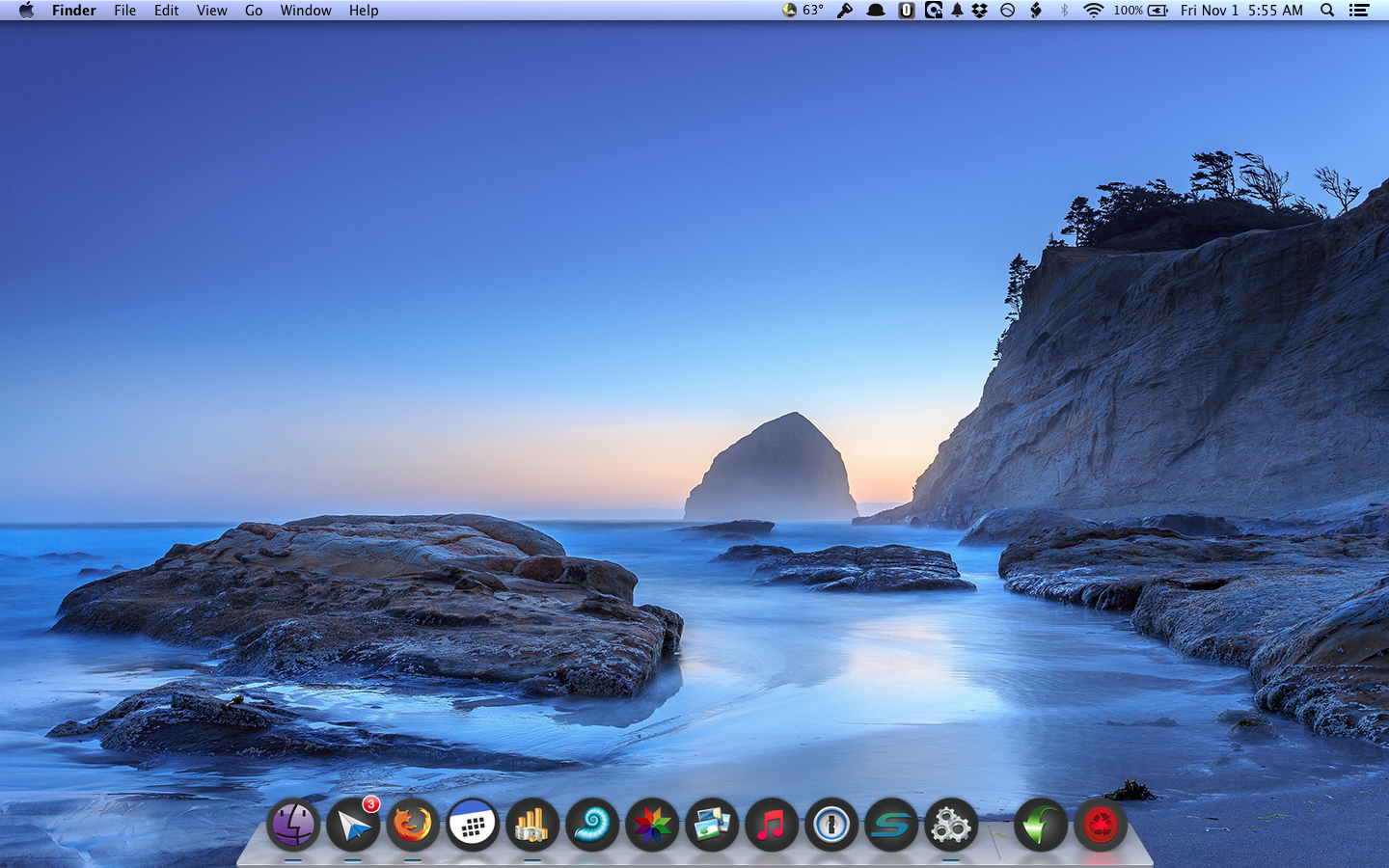Open 1Password from the dock

[x=831, y=826]
